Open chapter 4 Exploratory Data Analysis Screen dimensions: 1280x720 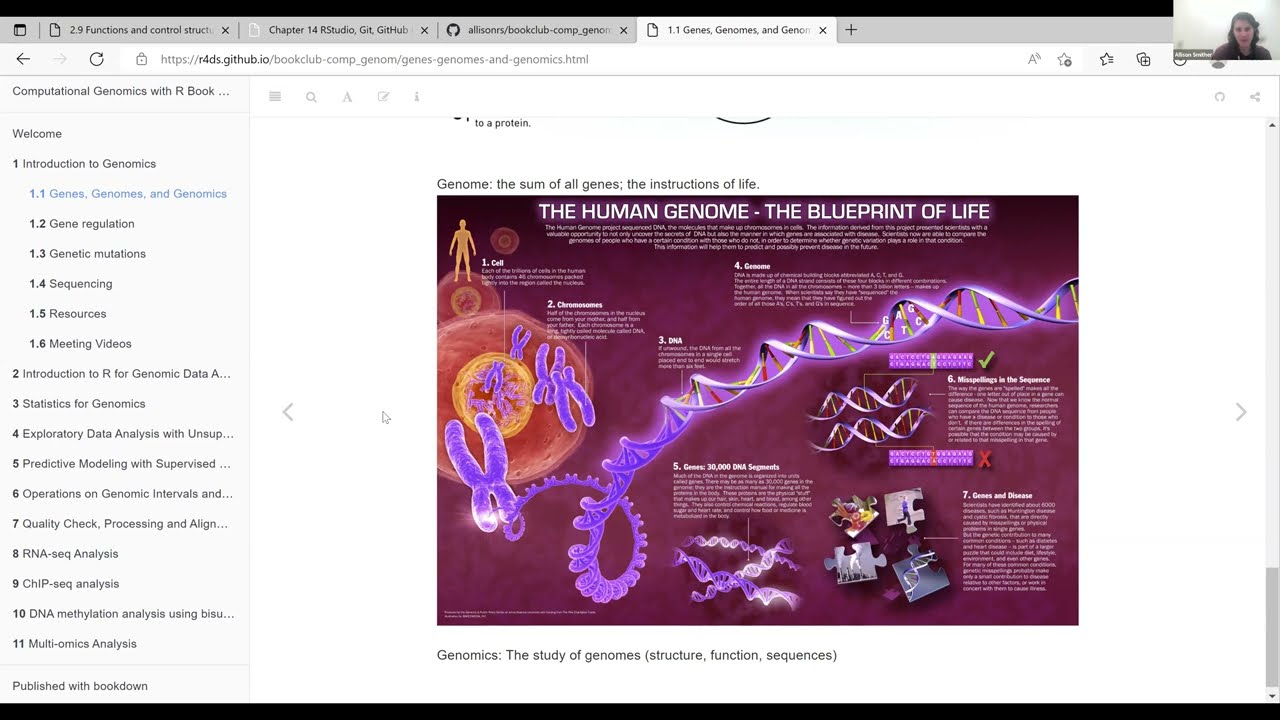tap(123, 434)
